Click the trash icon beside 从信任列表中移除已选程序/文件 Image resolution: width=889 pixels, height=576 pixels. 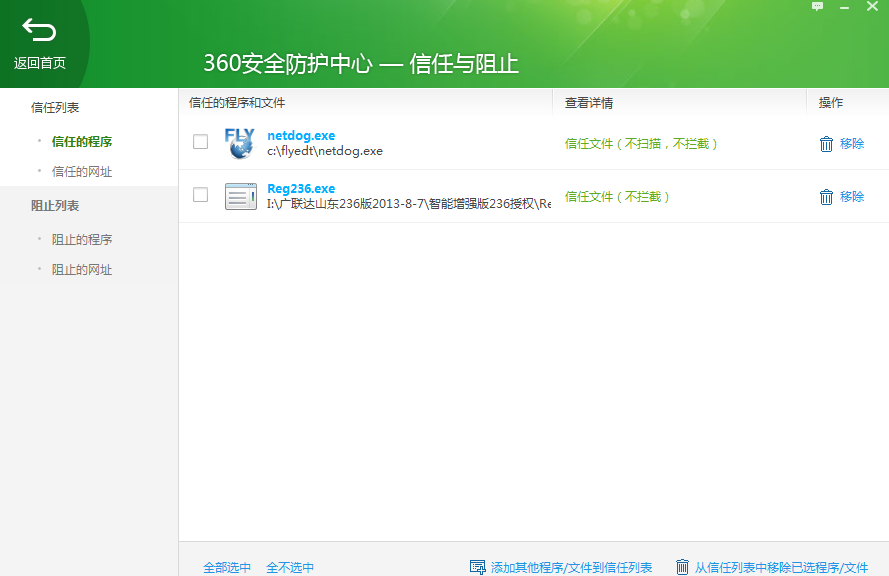pos(682,567)
